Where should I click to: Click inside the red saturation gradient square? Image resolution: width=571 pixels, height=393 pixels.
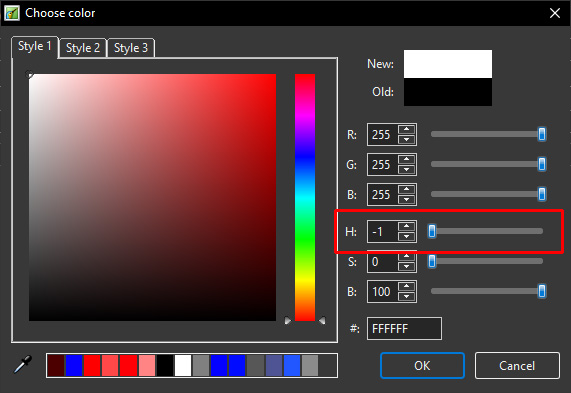[152, 197]
